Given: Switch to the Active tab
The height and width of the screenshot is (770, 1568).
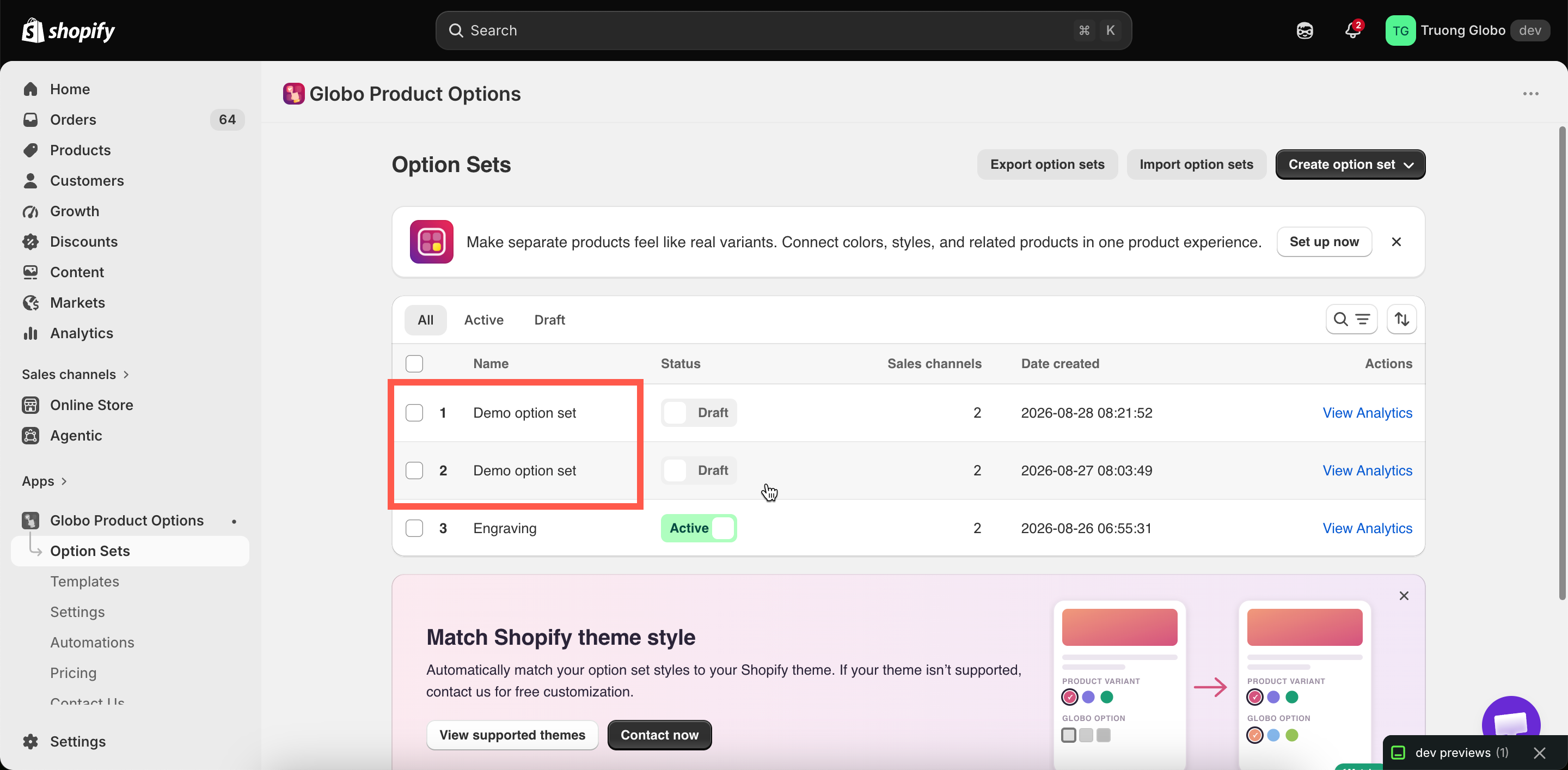Looking at the screenshot, I should pos(483,320).
